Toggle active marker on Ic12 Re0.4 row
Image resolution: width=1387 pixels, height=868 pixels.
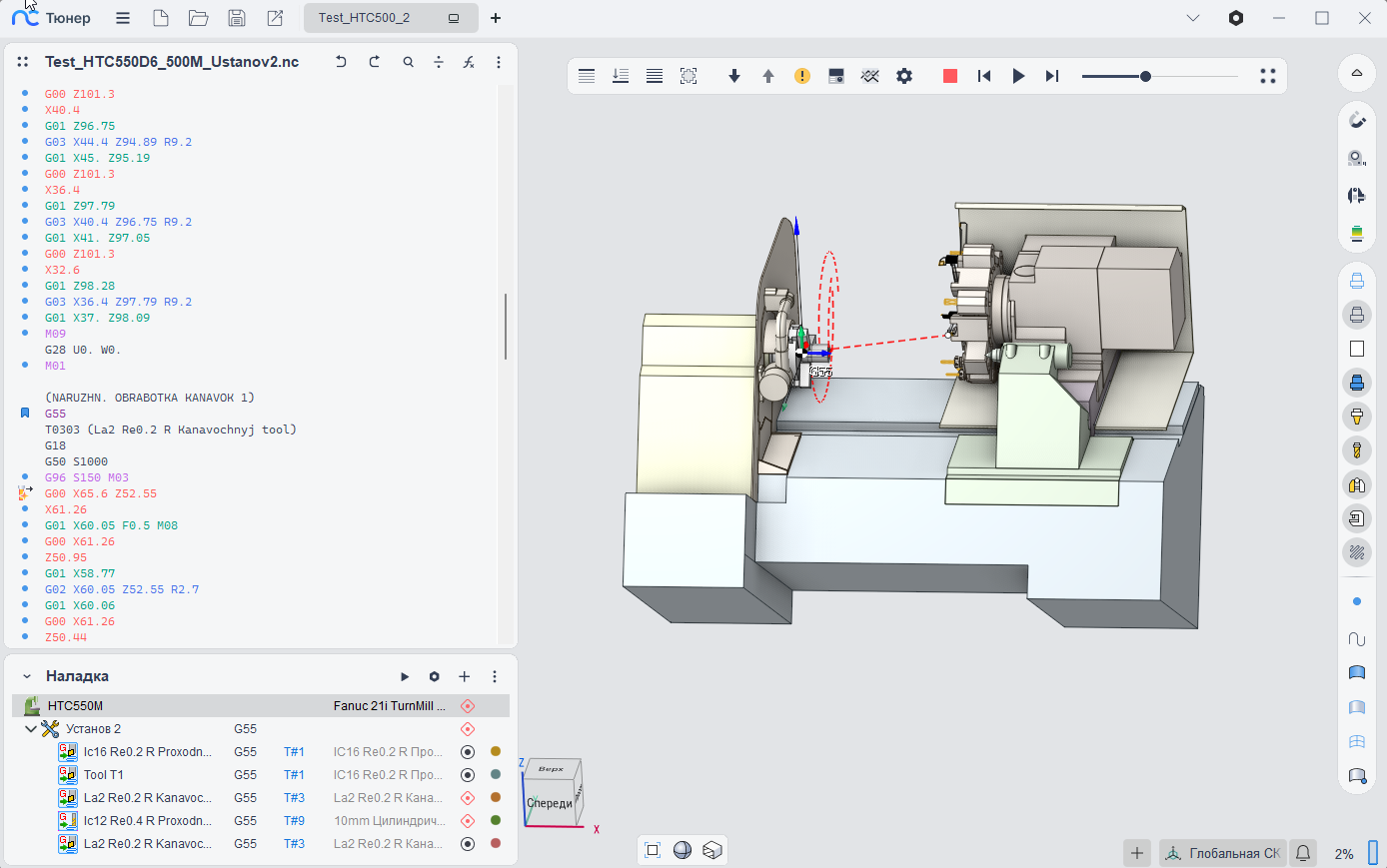coord(467,821)
